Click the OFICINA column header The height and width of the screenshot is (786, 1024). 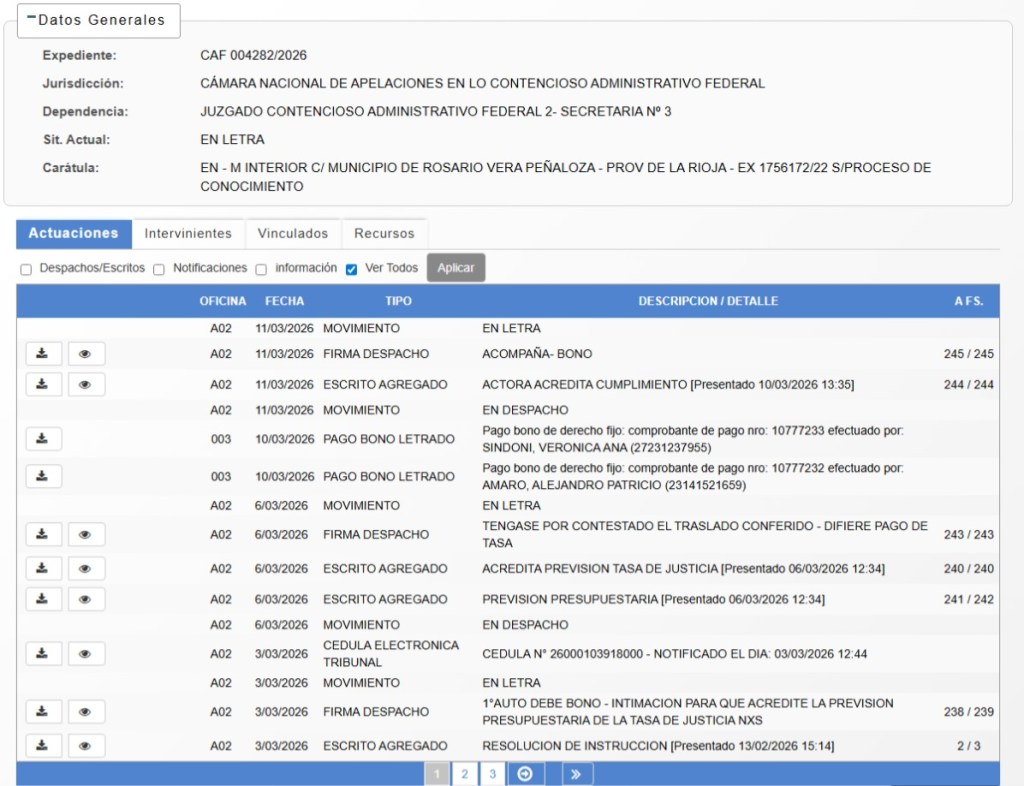[x=223, y=301]
